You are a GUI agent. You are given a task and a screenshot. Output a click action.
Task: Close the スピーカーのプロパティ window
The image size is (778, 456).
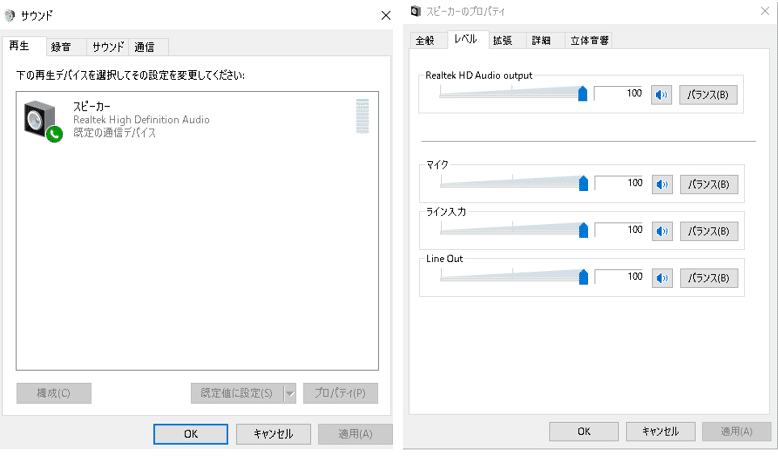(x=765, y=11)
